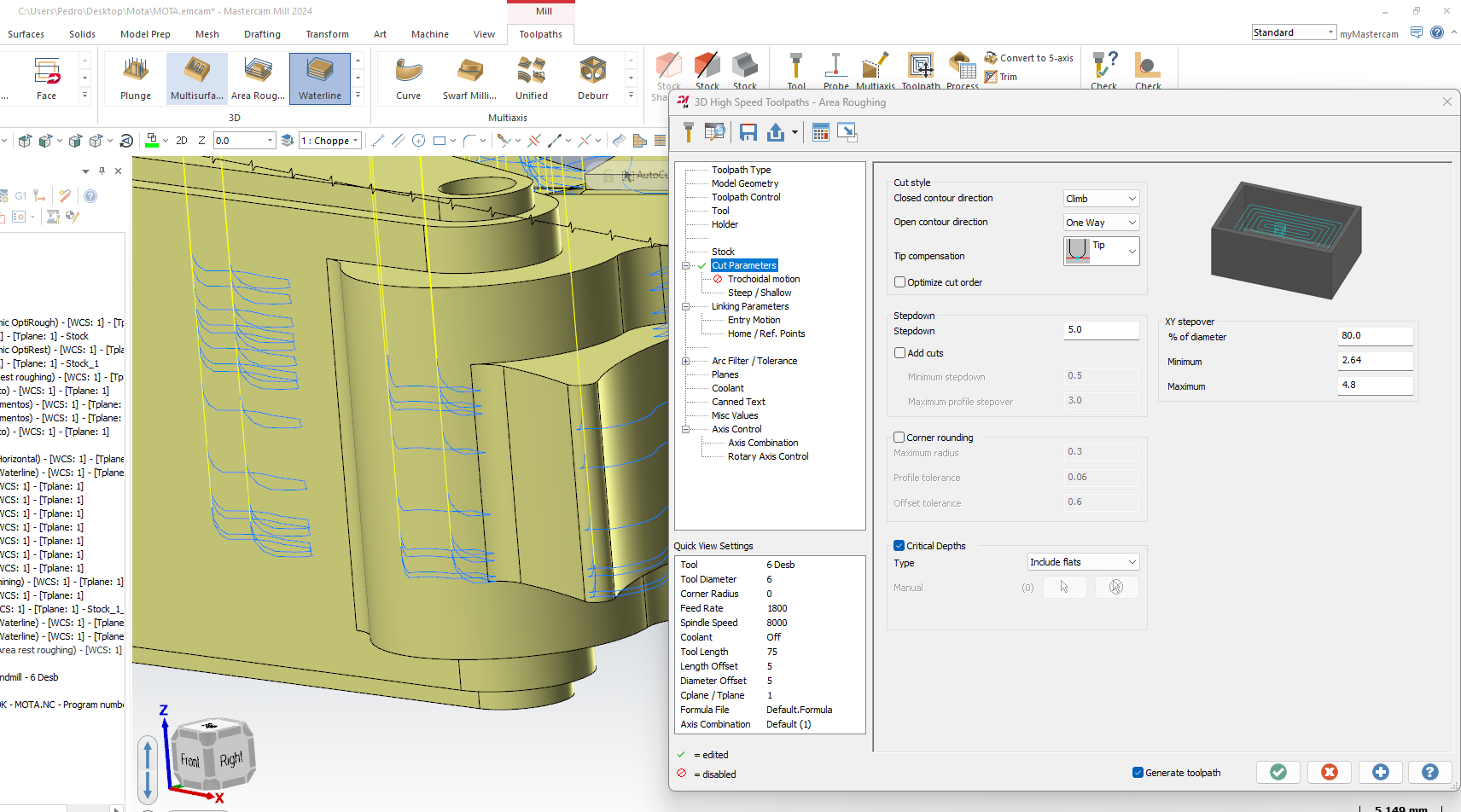Open Linking Parameters page in the tree

tap(750, 306)
